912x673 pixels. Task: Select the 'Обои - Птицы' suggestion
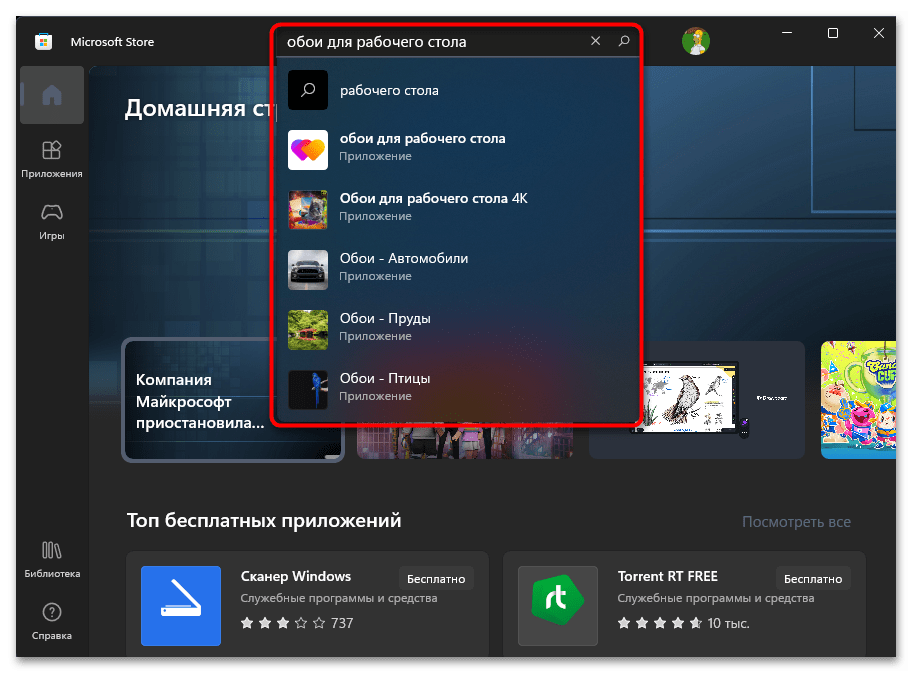click(x=457, y=390)
